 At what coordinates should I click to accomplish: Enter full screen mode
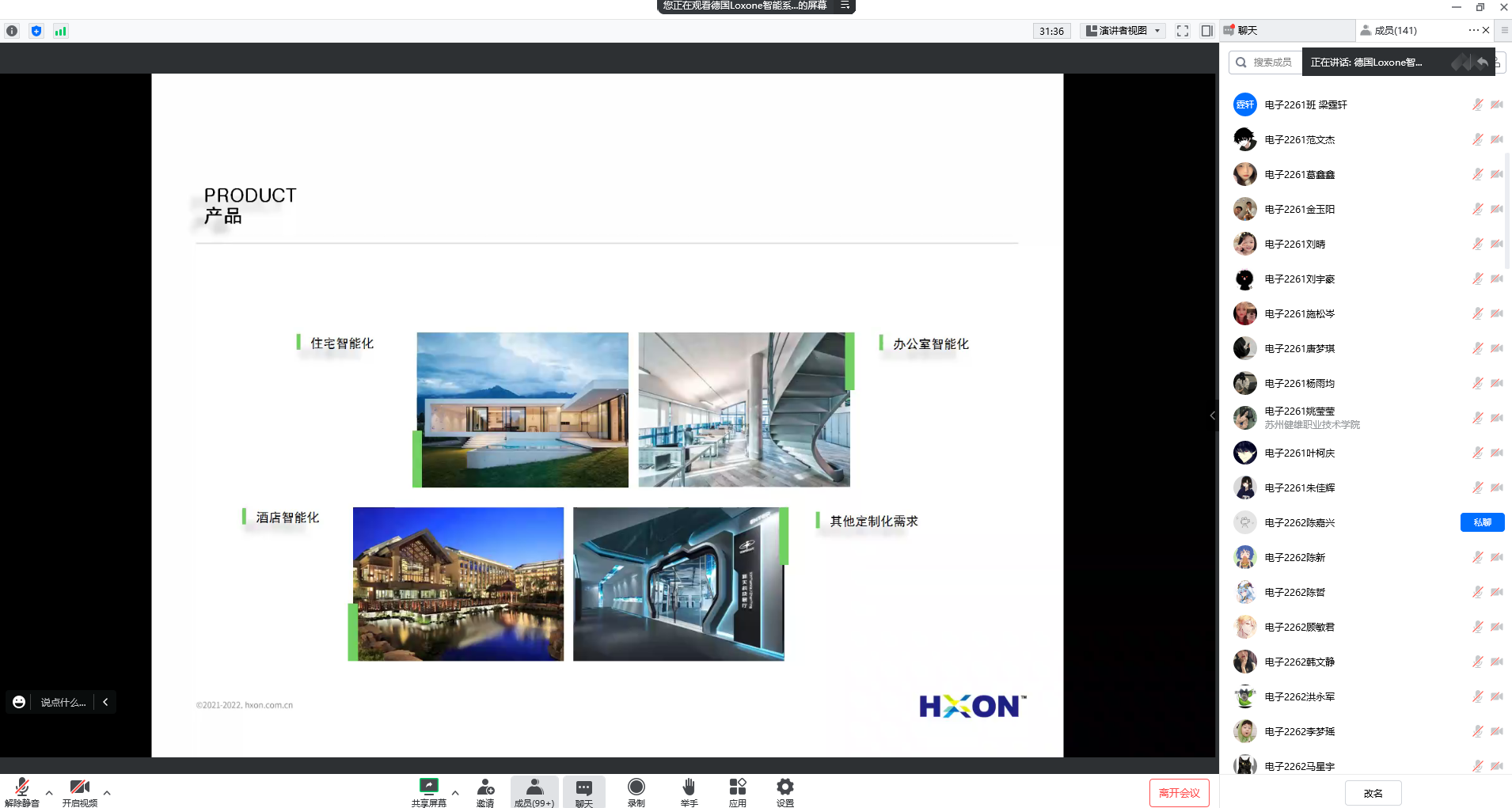coord(1183,31)
